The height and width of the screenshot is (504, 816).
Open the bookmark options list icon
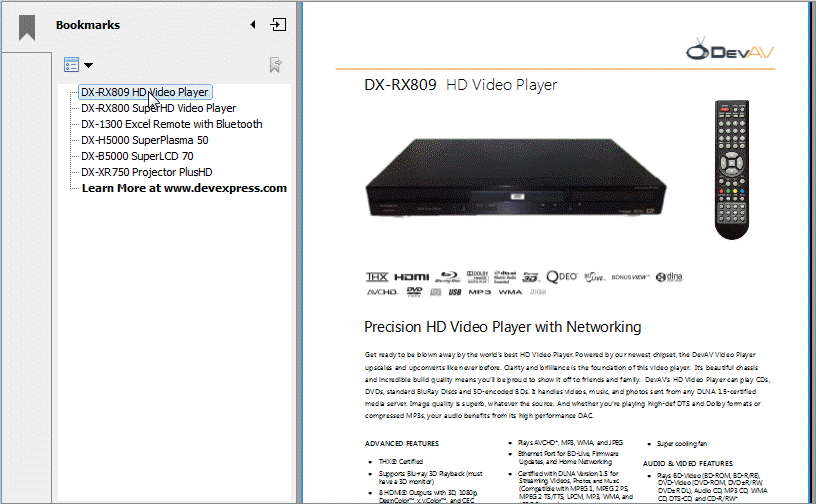pyautogui.click(x=71, y=65)
